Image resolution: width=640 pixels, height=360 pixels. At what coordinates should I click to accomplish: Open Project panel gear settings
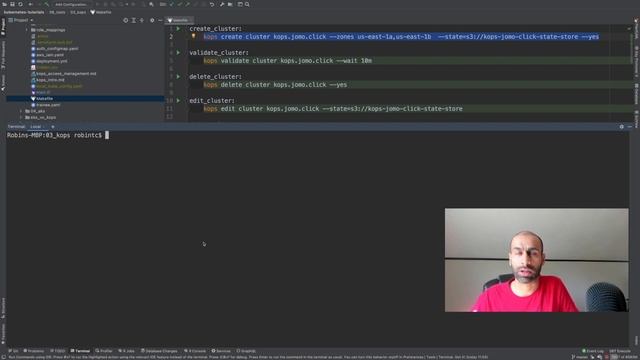[152, 20]
